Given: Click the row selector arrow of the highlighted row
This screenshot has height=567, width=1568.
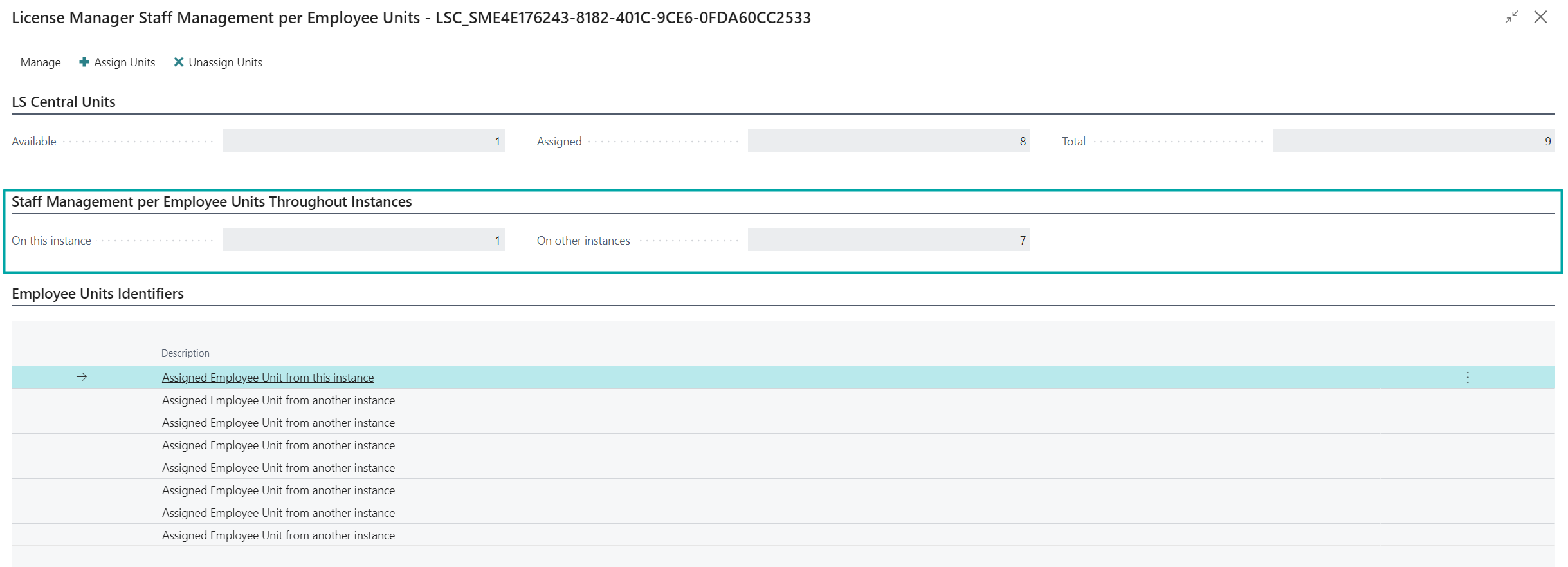Looking at the screenshot, I should 82,377.
